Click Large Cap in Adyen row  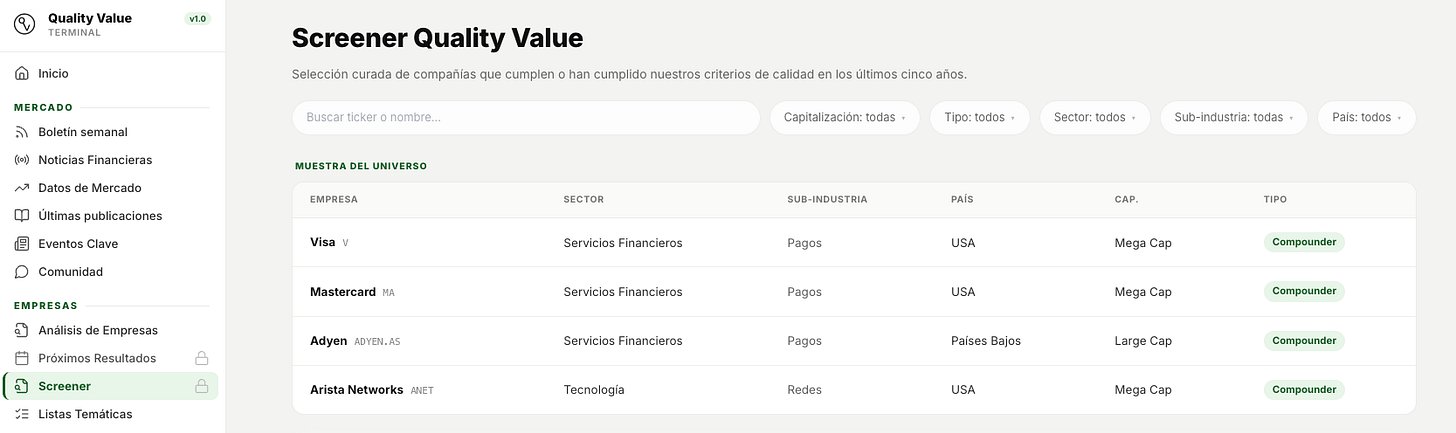coord(1143,341)
